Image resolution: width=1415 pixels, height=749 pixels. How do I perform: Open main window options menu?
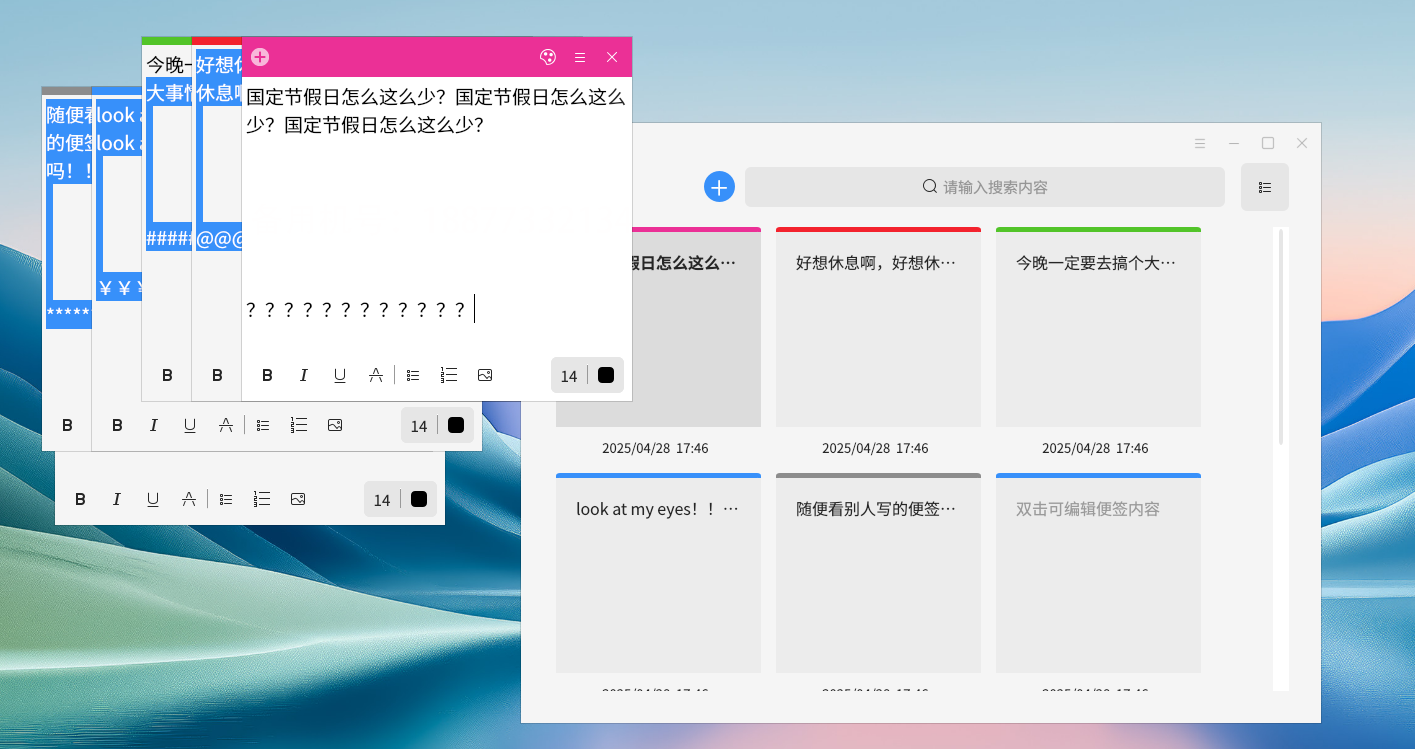pyautogui.click(x=1199, y=143)
